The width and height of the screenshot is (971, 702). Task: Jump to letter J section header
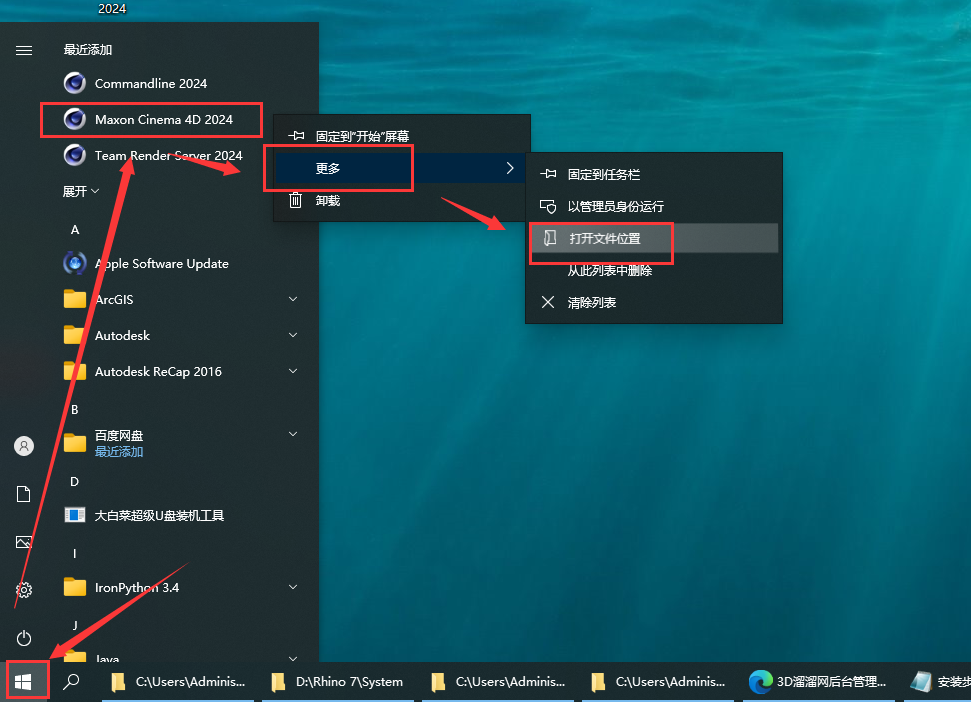click(x=75, y=625)
